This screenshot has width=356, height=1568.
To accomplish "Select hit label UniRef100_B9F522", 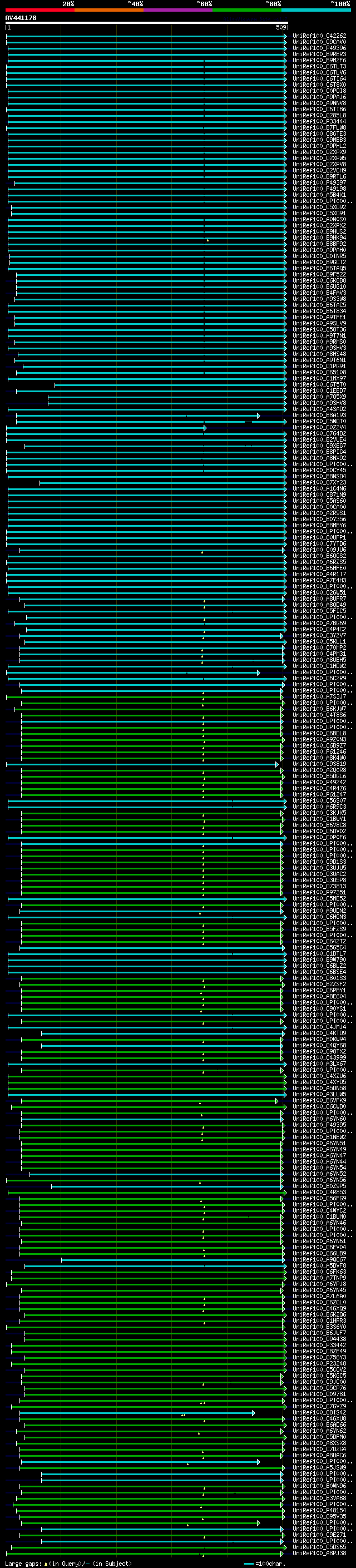I will (x=319, y=275).
